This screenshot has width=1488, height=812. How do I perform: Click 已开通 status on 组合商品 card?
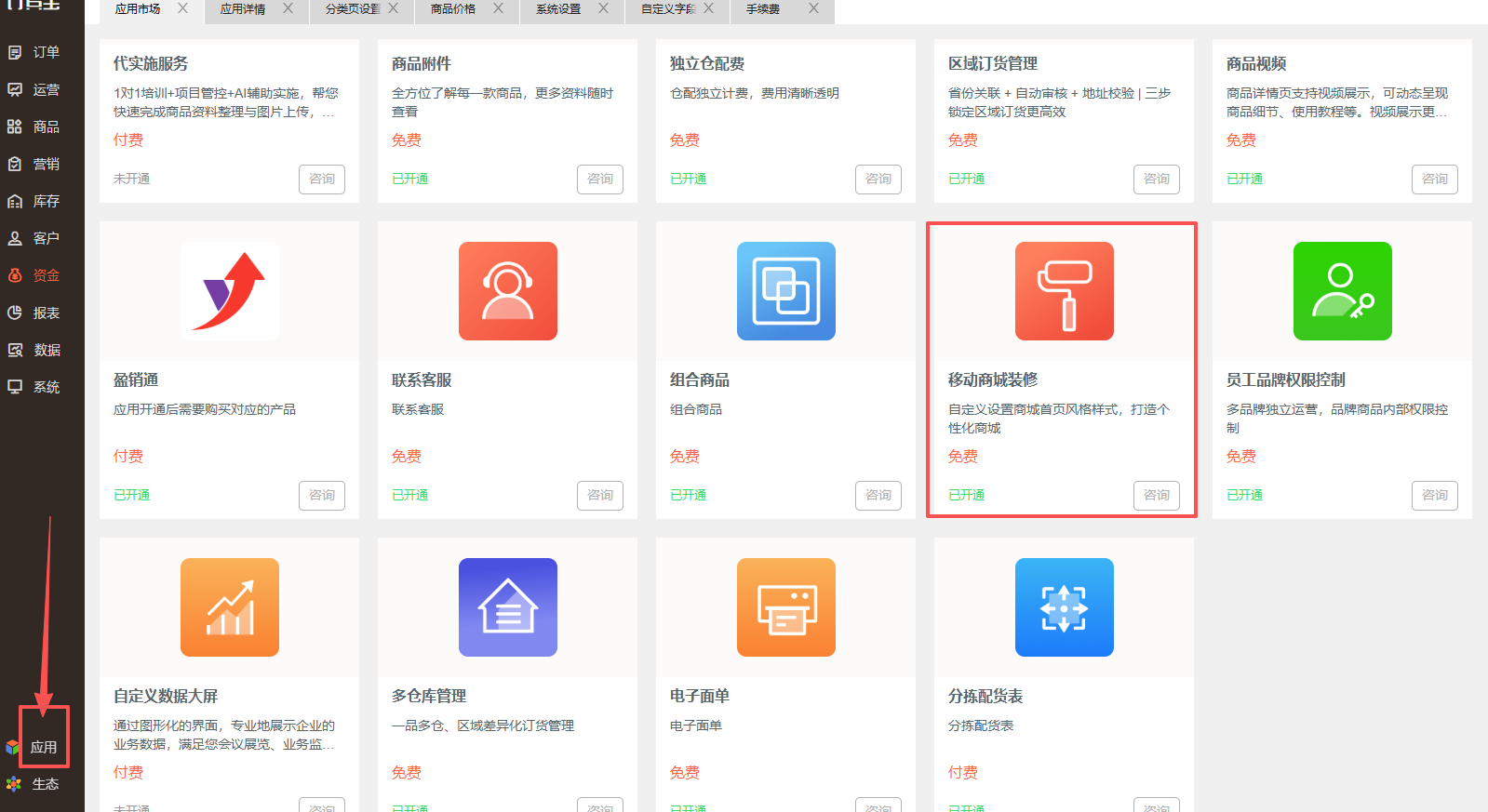pyautogui.click(x=689, y=495)
